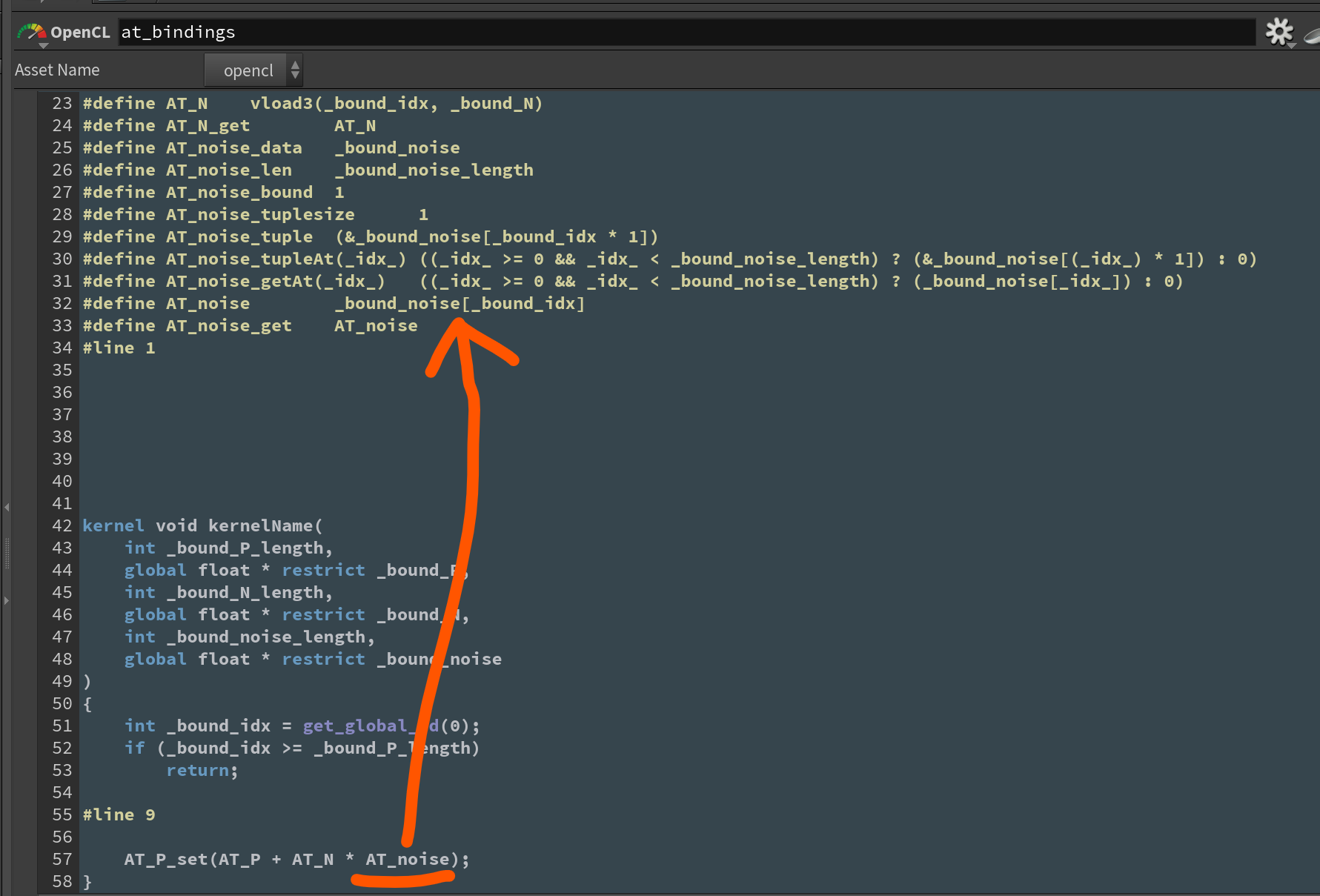Place cursor on AT_P_set line 57
Viewport: 1320px width, 896px height.
[296, 860]
